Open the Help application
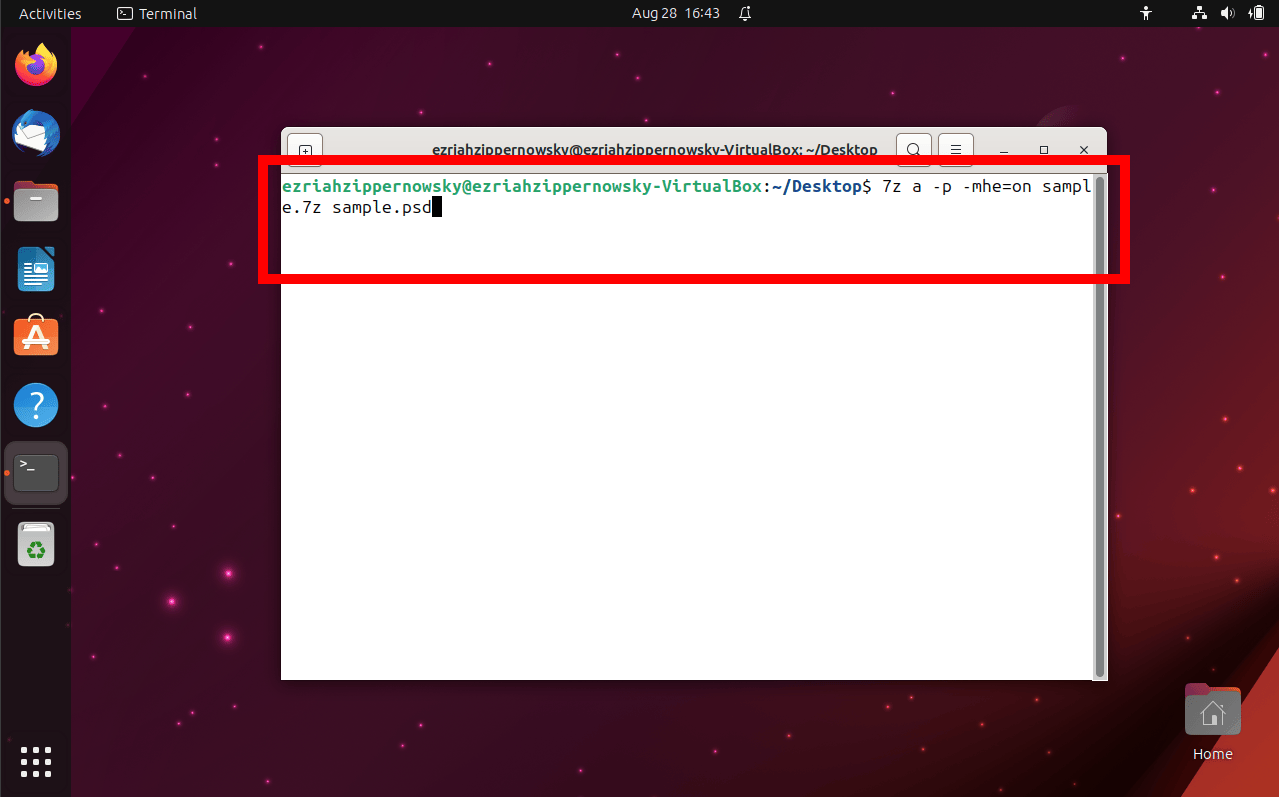Image resolution: width=1279 pixels, height=797 pixels. [x=36, y=405]
